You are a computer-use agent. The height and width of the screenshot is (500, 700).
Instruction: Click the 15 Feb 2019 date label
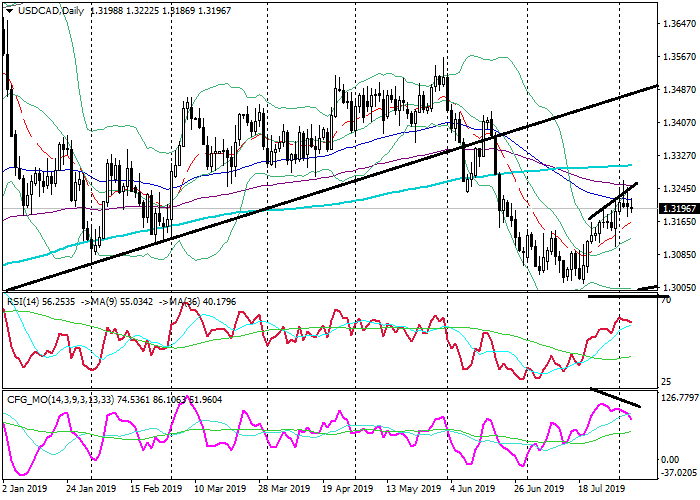[154, 491]
